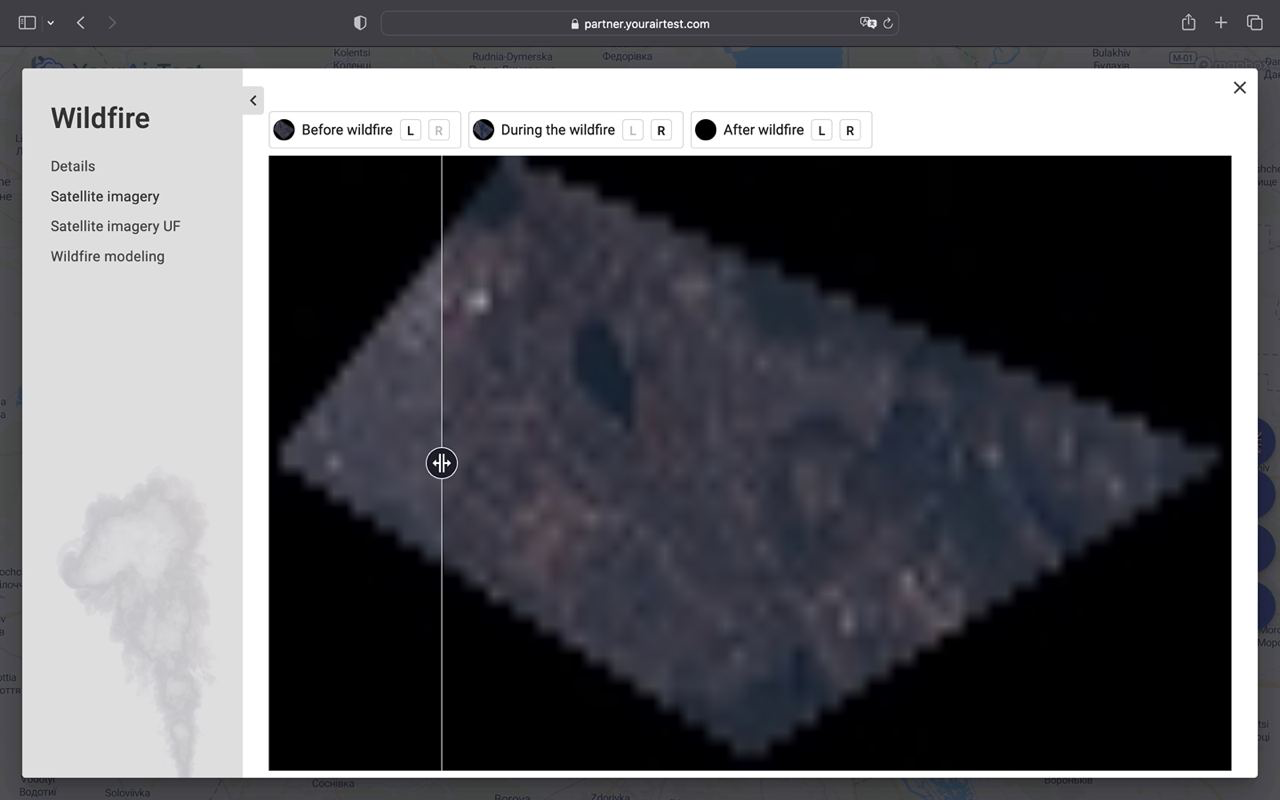Click the During the wildfire thumbnail icon
1280x800 pixels.
[483, 130]
